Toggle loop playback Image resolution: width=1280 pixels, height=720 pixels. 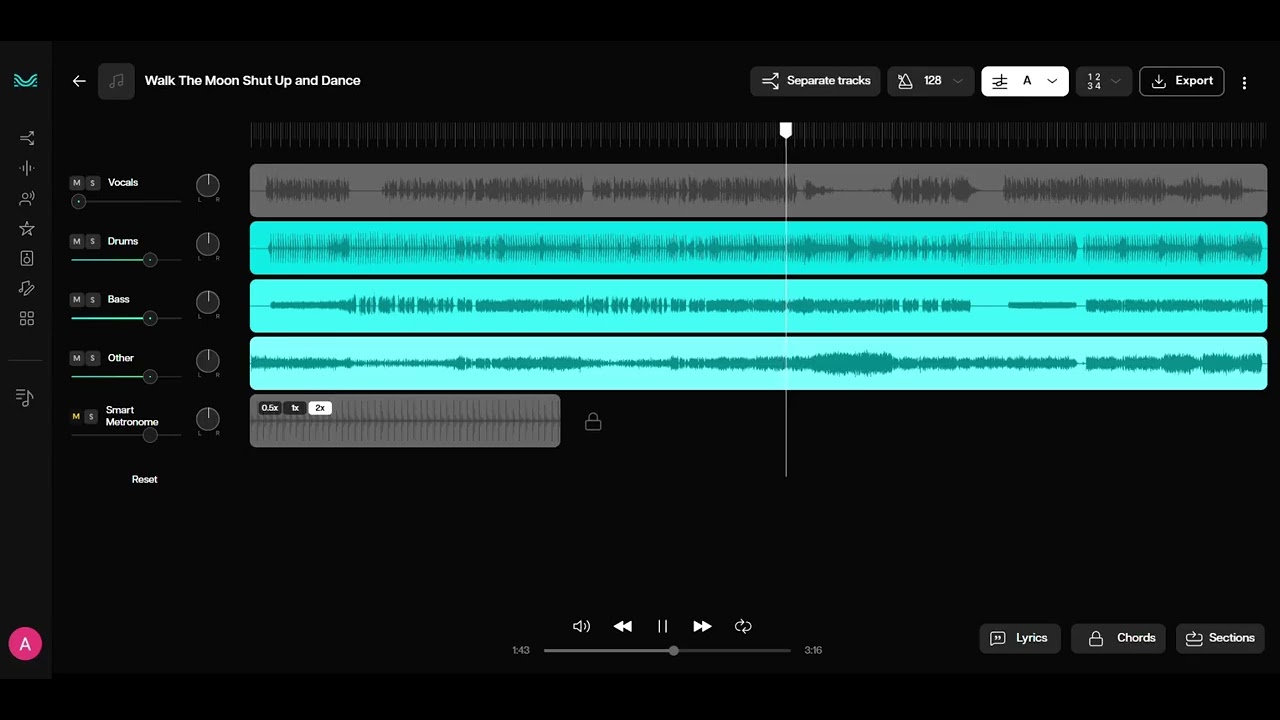(743, 626)
